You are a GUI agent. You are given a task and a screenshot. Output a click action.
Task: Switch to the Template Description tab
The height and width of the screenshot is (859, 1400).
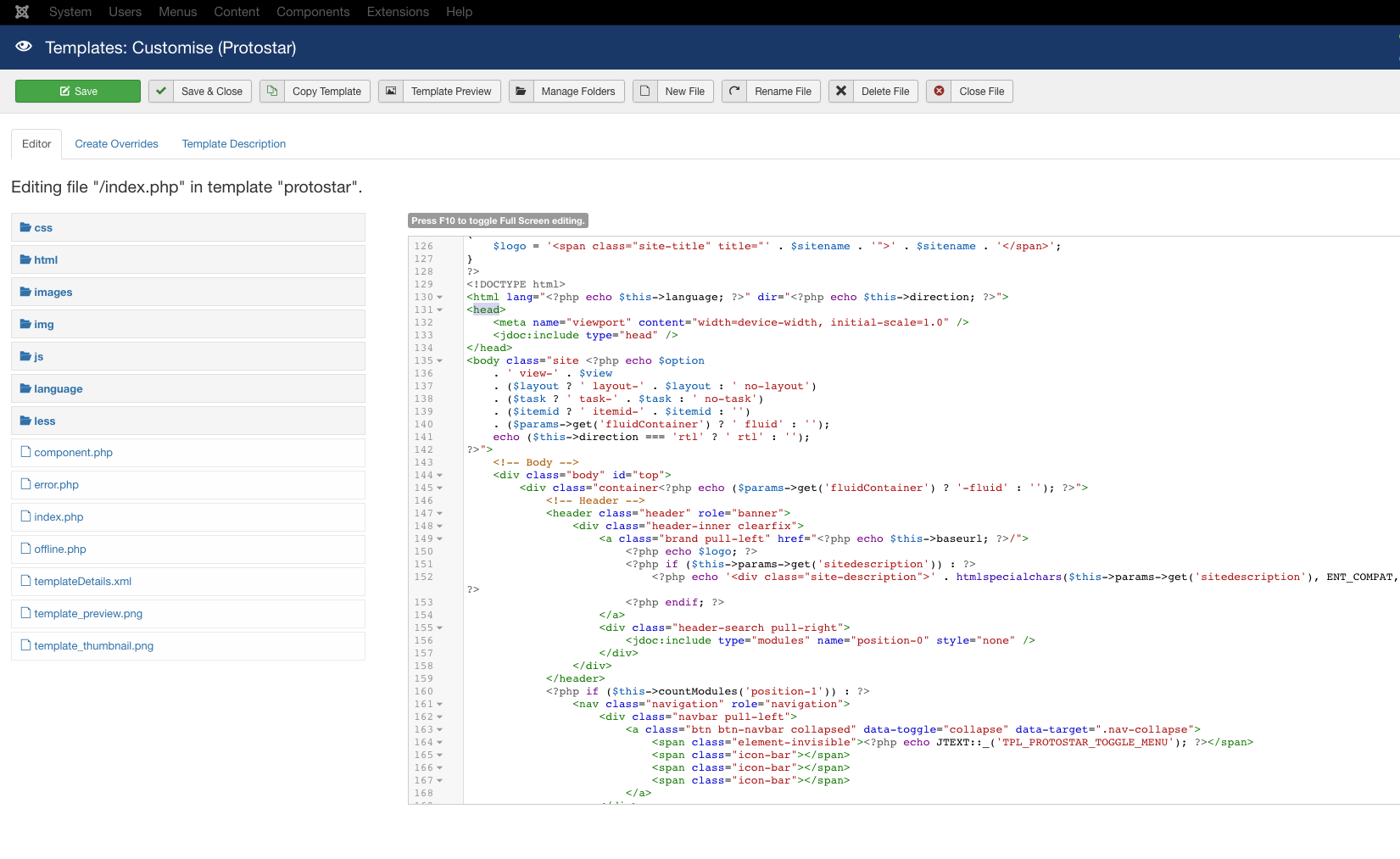(234, 144)
